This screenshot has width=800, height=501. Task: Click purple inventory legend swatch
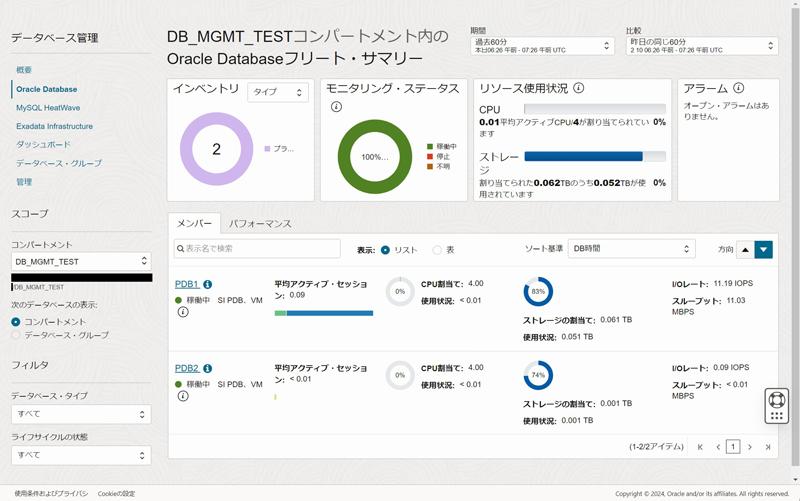267,148
